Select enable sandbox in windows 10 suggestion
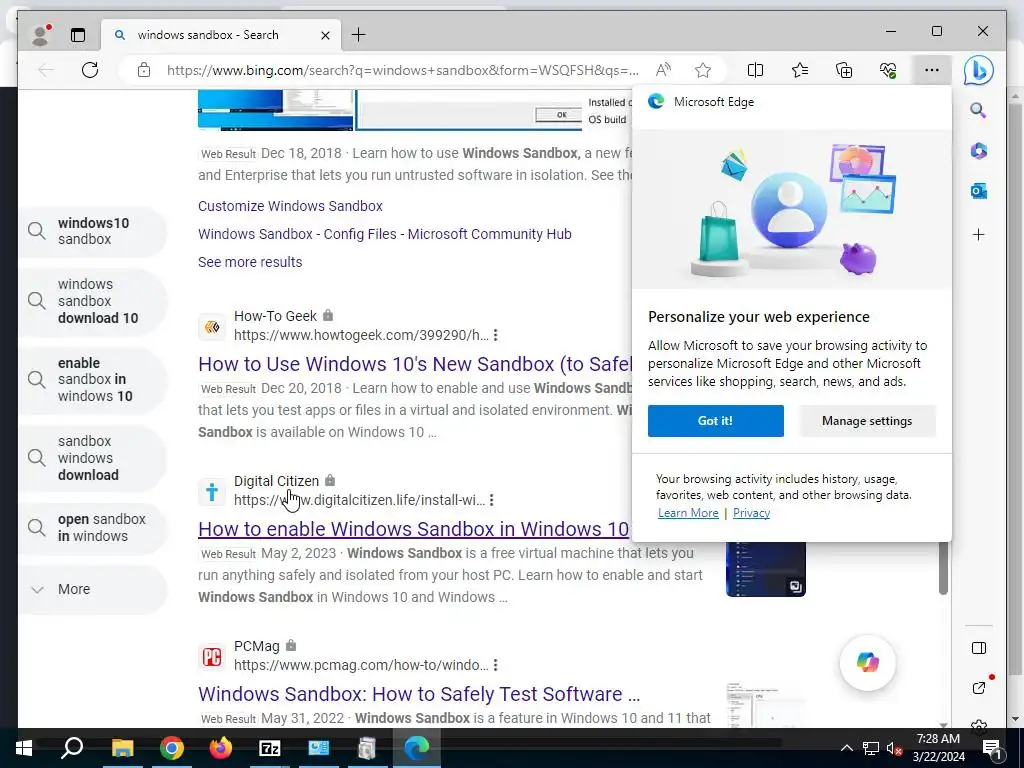 (93, 379)
